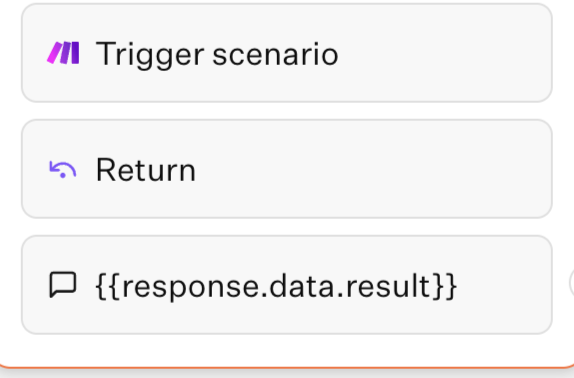Image resolution: width=574 pixels, height=378 pixels.
Task: Click the closing braces of response variable
Action: coord(445,286)
